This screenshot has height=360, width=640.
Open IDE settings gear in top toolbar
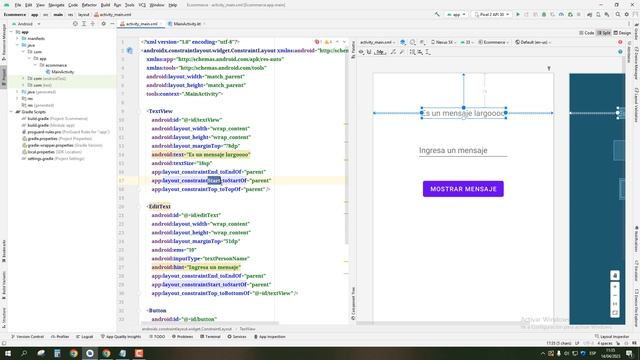(627, 14)
